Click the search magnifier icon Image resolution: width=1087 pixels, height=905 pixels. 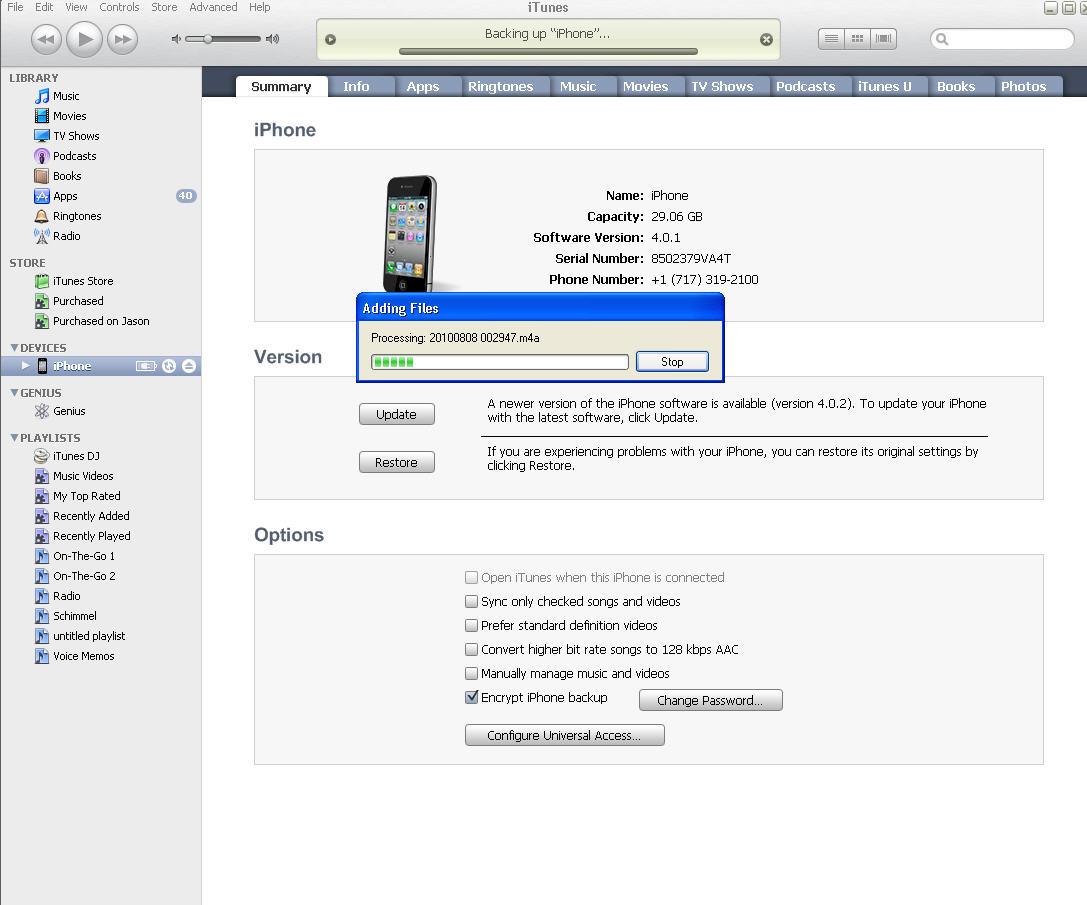click(x=942, y=39)
